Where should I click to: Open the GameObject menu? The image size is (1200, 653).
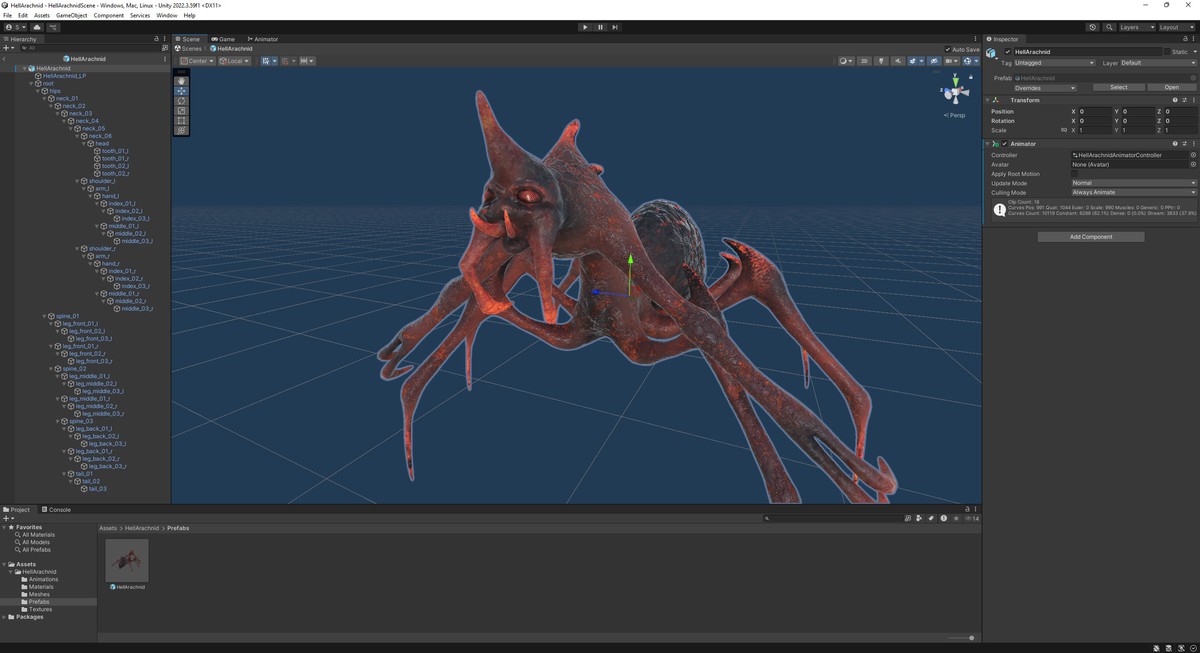[72, 15]
